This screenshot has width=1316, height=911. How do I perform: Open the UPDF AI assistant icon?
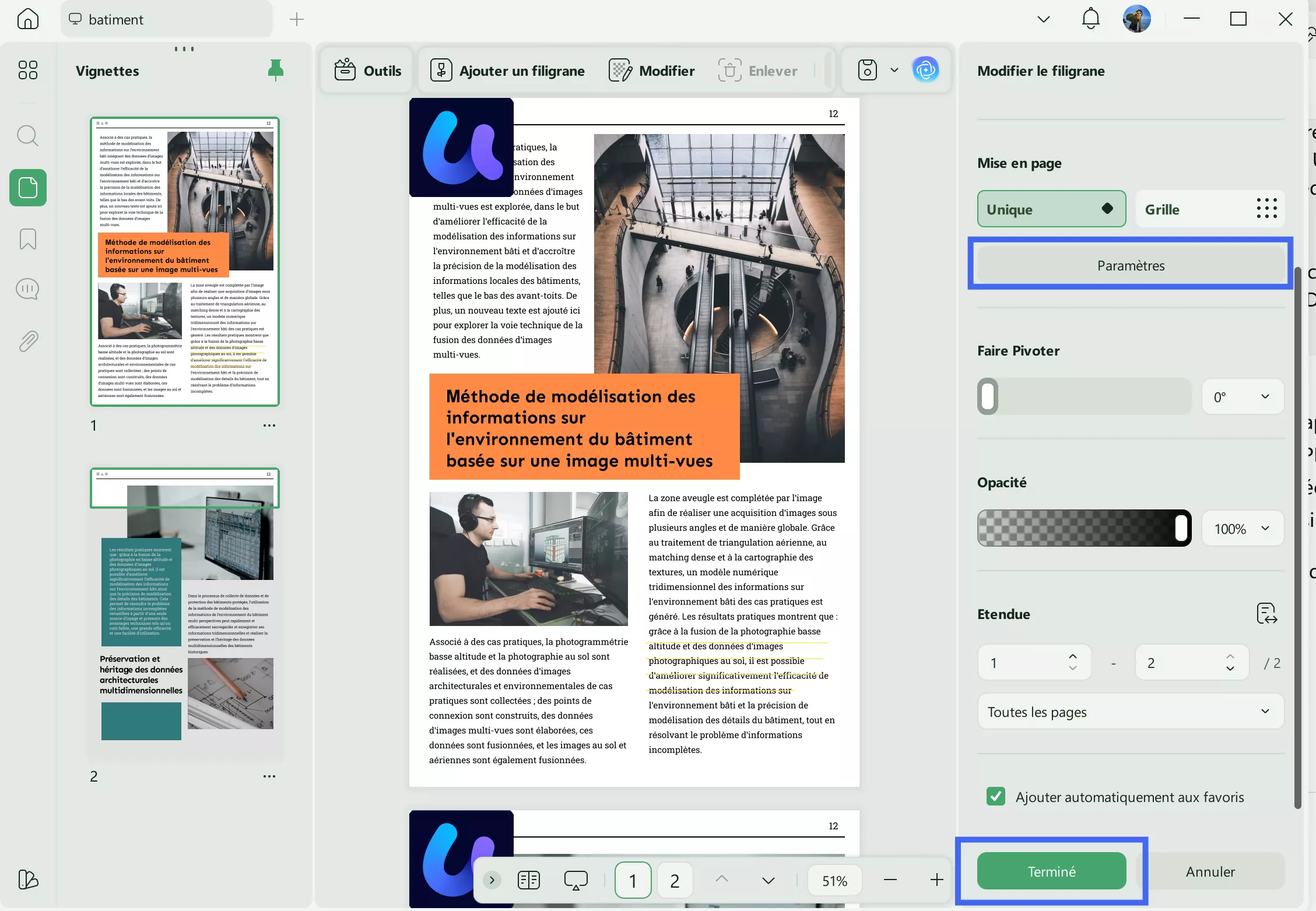(925, 71)
